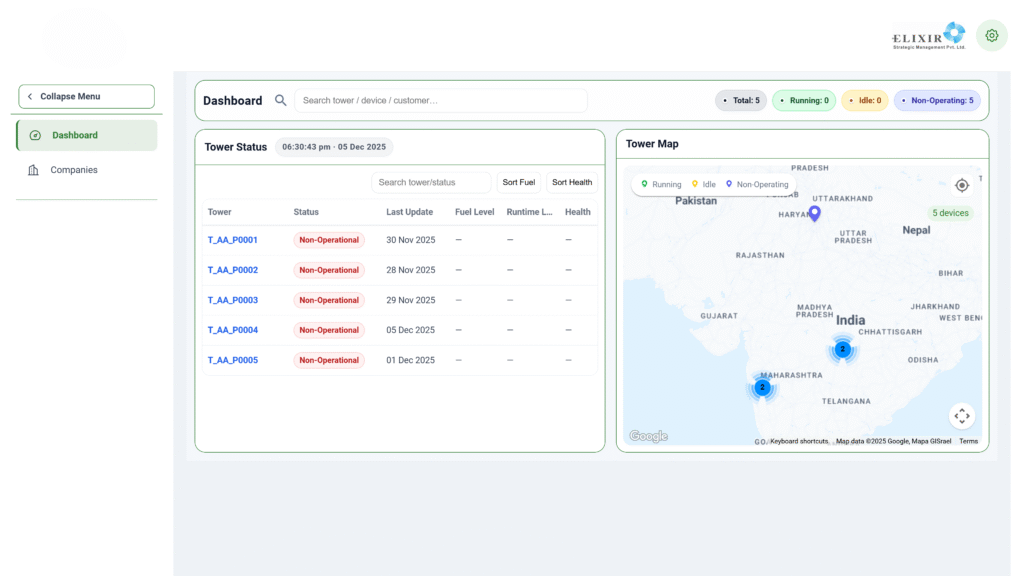Sort towers by health
Image resolution: width=1024 pixels, height=576 pixels.
(572, 182)
